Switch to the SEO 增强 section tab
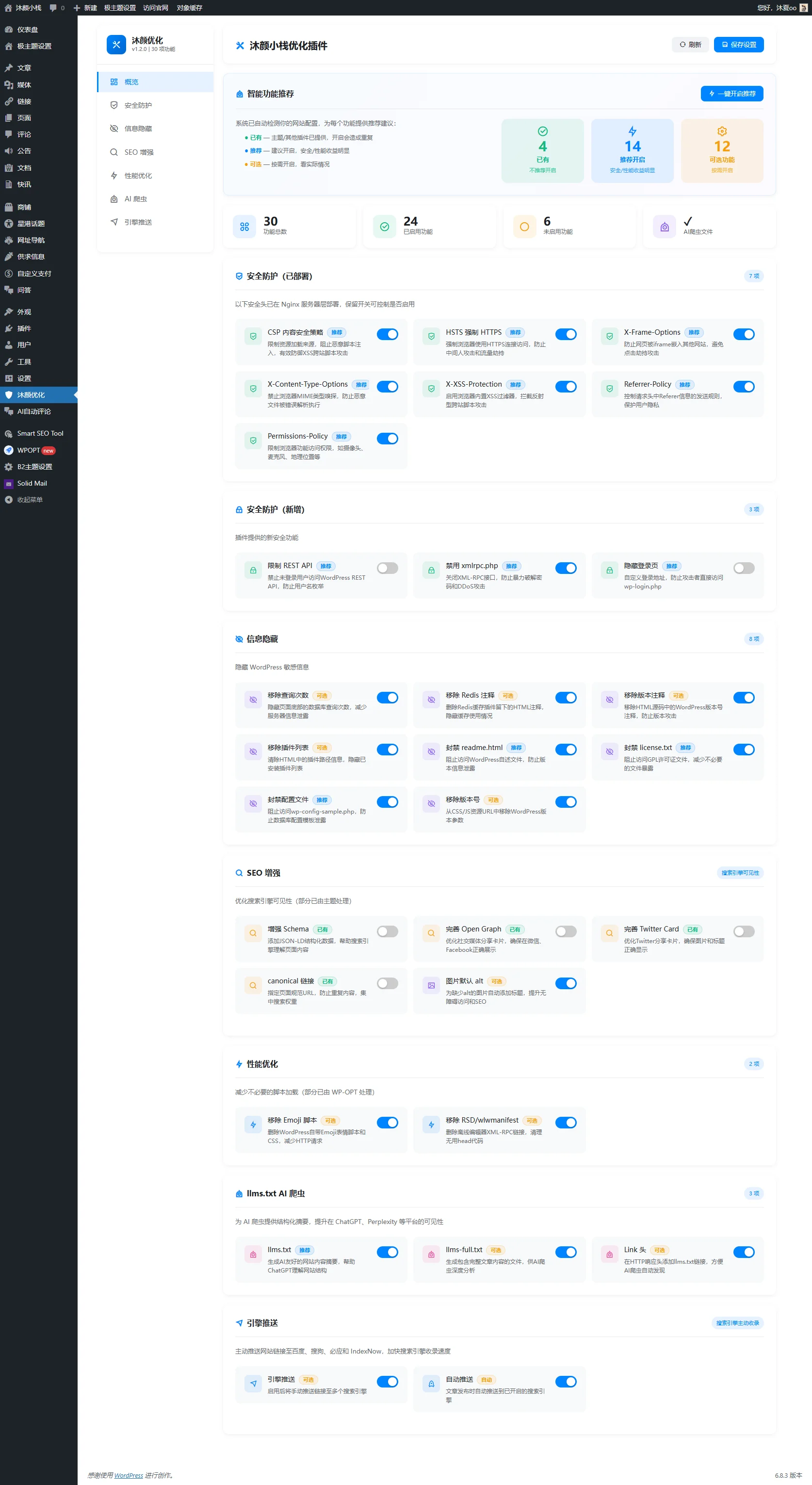Image resolution: width=812 pixels, height=1485 pixels. pyautogui.click(x=139, y=152)
